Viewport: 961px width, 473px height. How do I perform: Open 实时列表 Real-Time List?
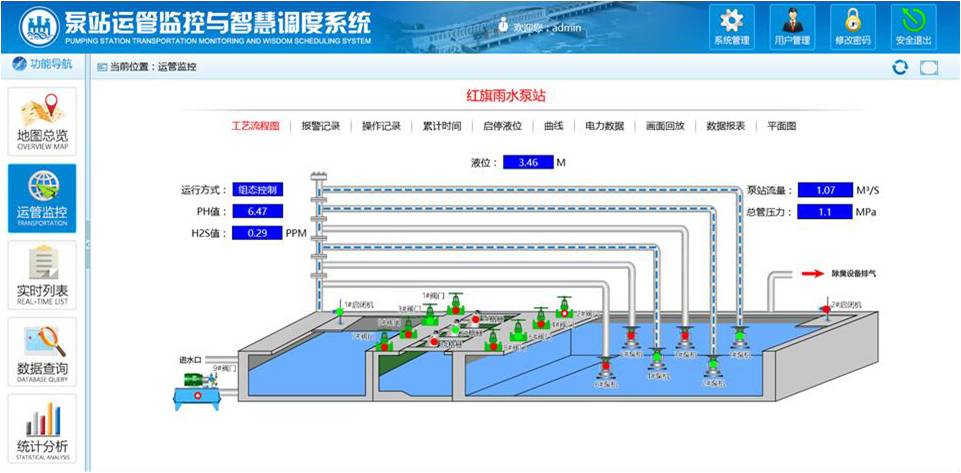[x=42, y=275]
